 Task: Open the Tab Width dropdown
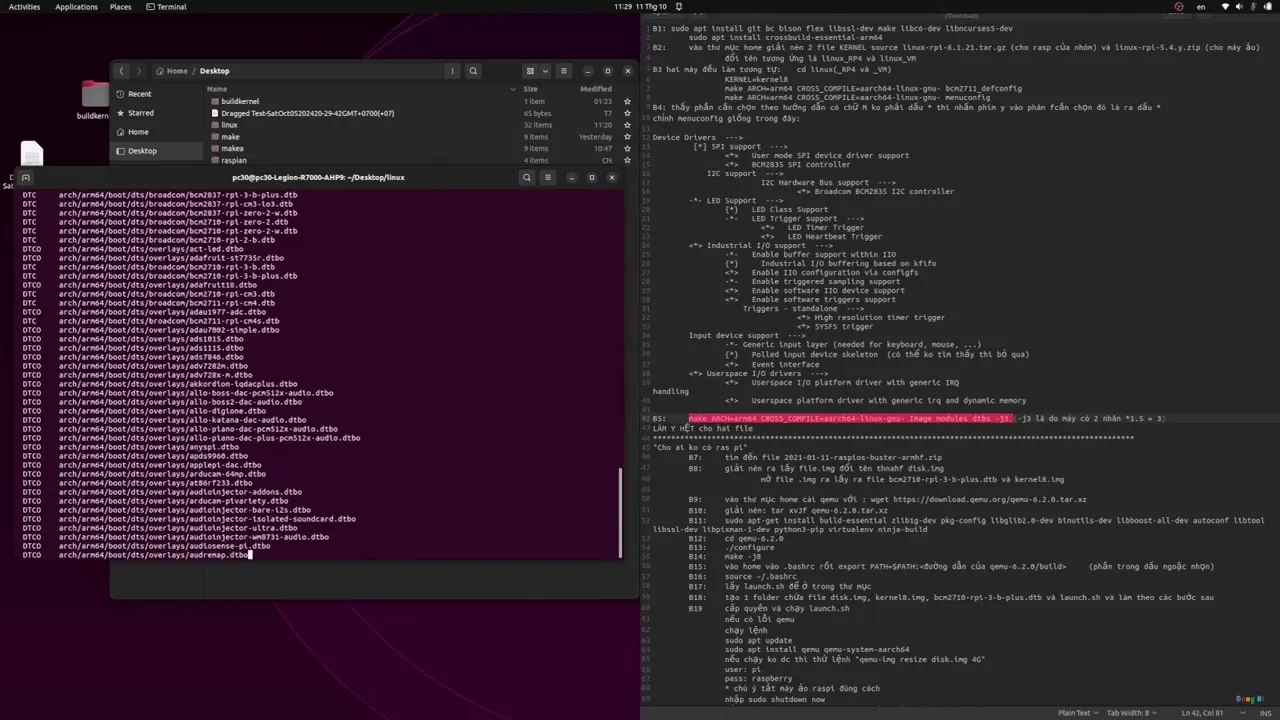(1134, 713)
